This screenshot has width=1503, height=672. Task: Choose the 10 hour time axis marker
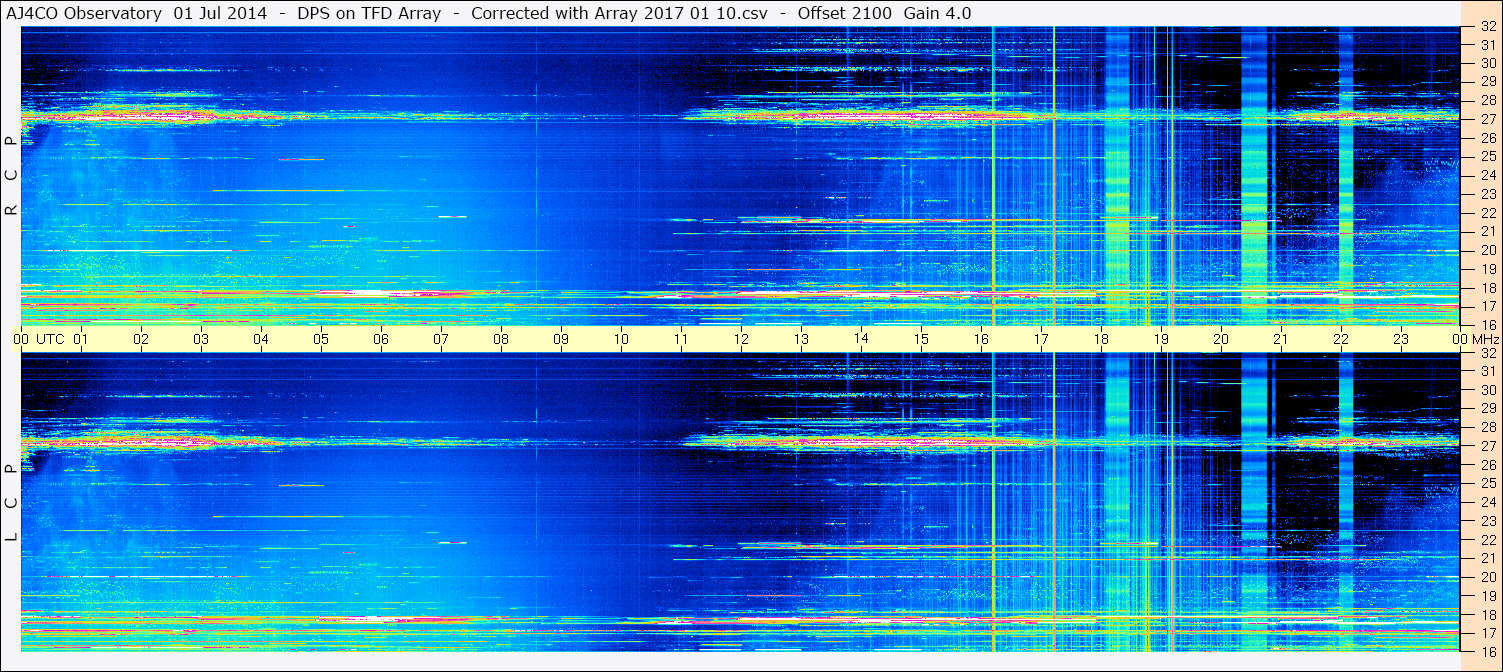(x=621, y=339)
